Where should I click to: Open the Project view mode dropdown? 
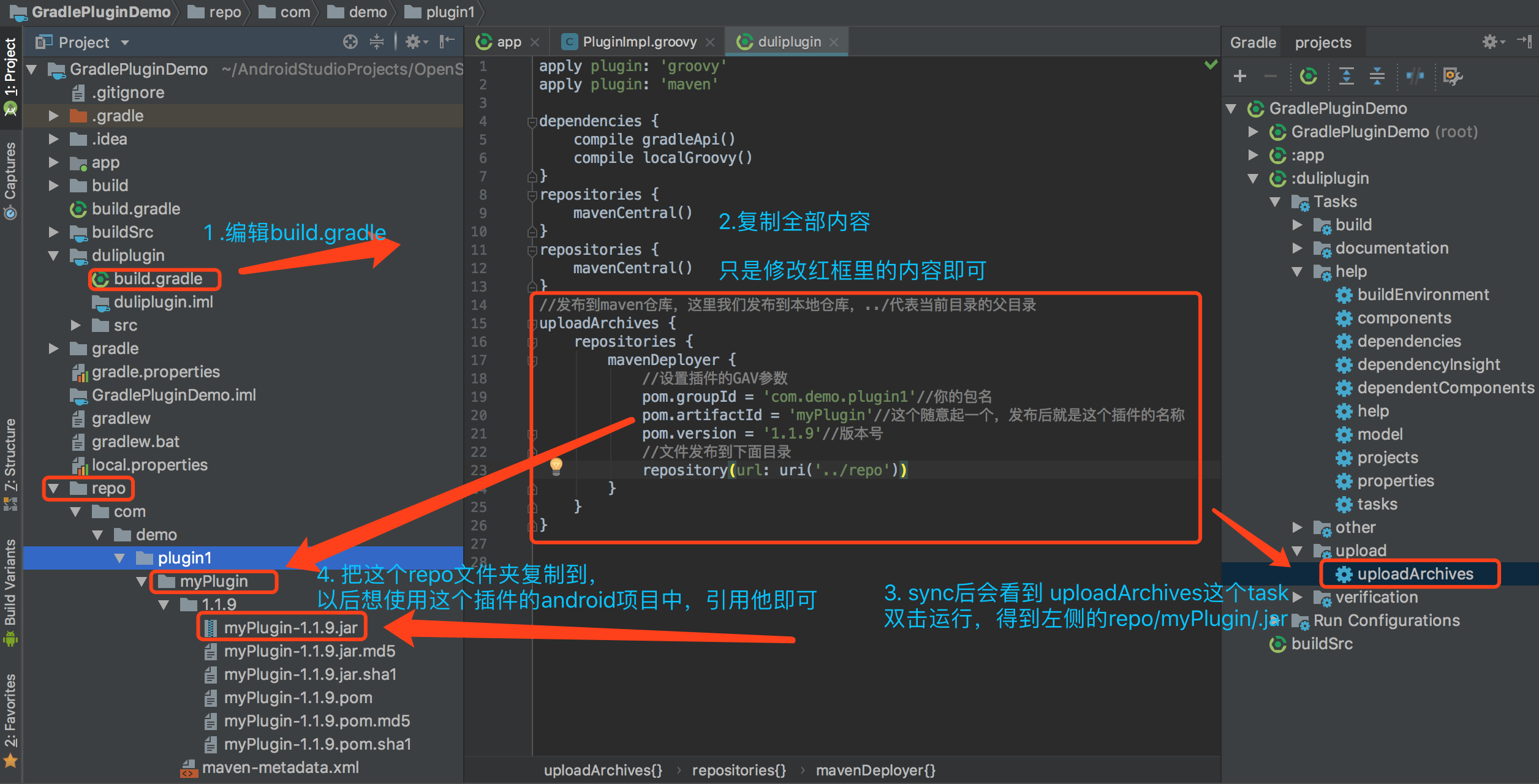click(124, 42)
